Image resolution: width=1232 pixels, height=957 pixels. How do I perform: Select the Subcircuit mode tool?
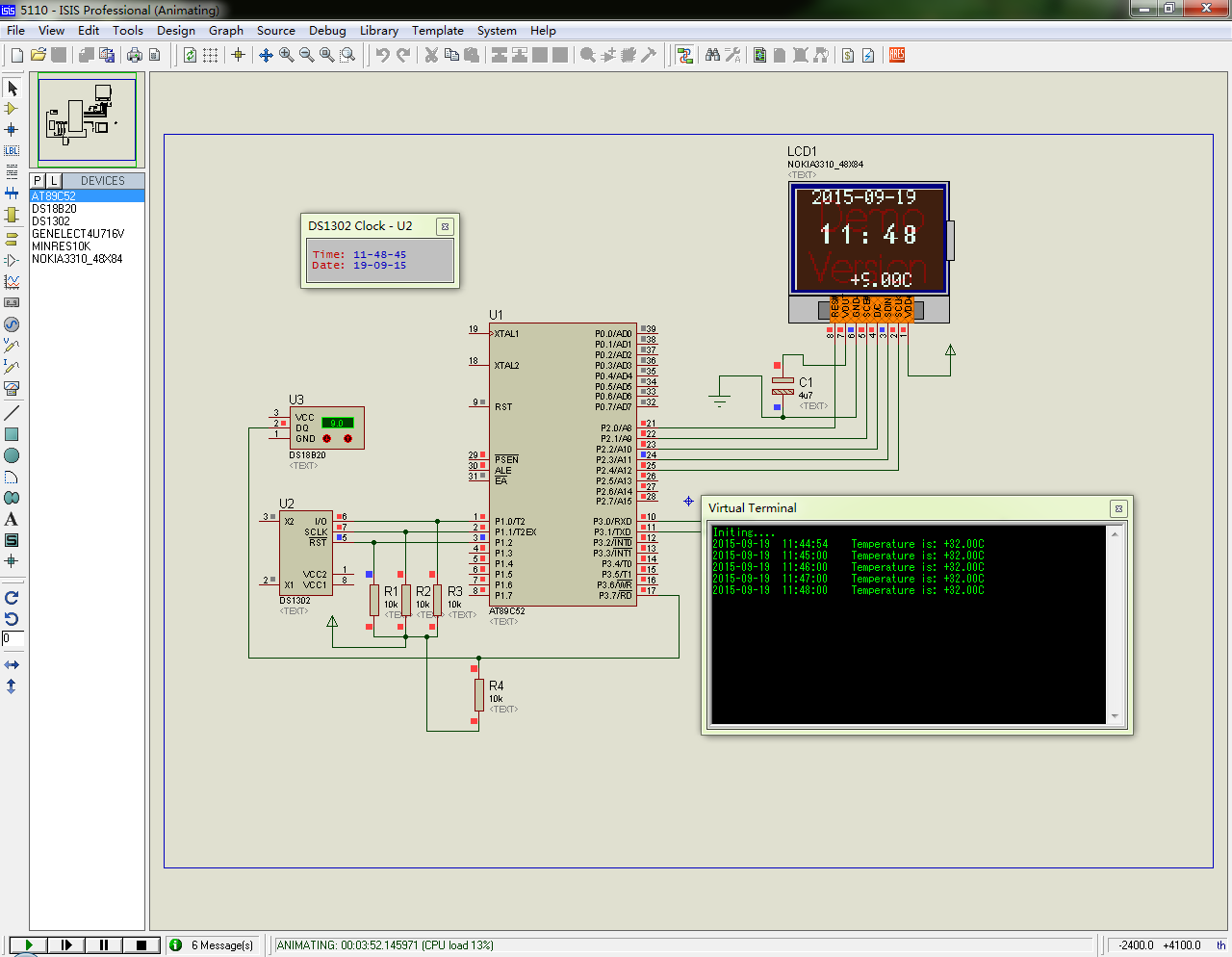coord(12,214)
